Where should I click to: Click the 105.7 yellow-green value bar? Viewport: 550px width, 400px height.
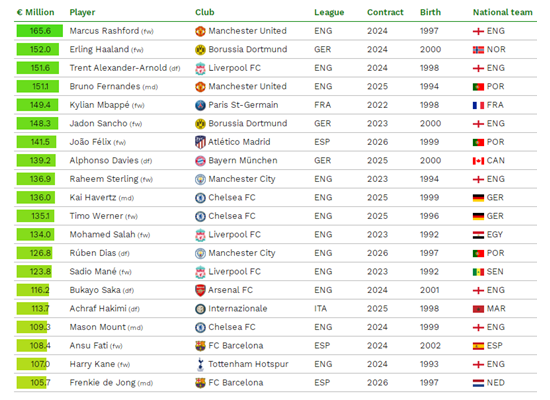coord(32,382)
